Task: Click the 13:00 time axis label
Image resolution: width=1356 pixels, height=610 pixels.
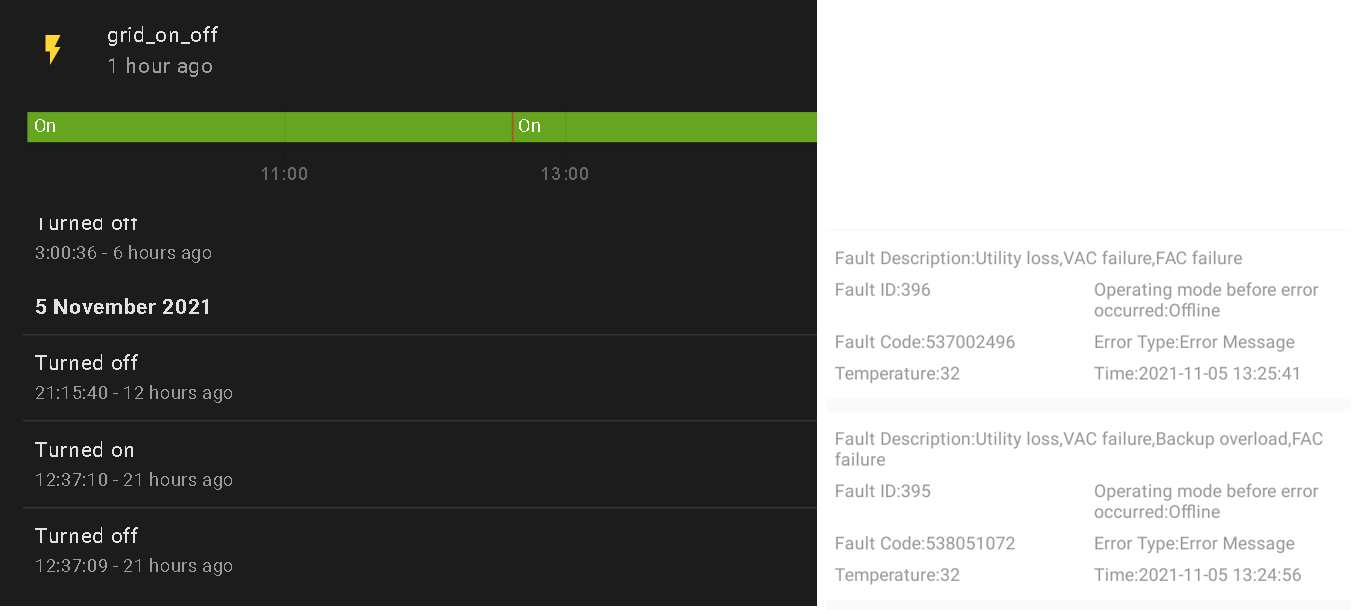Action: point(565,174)
